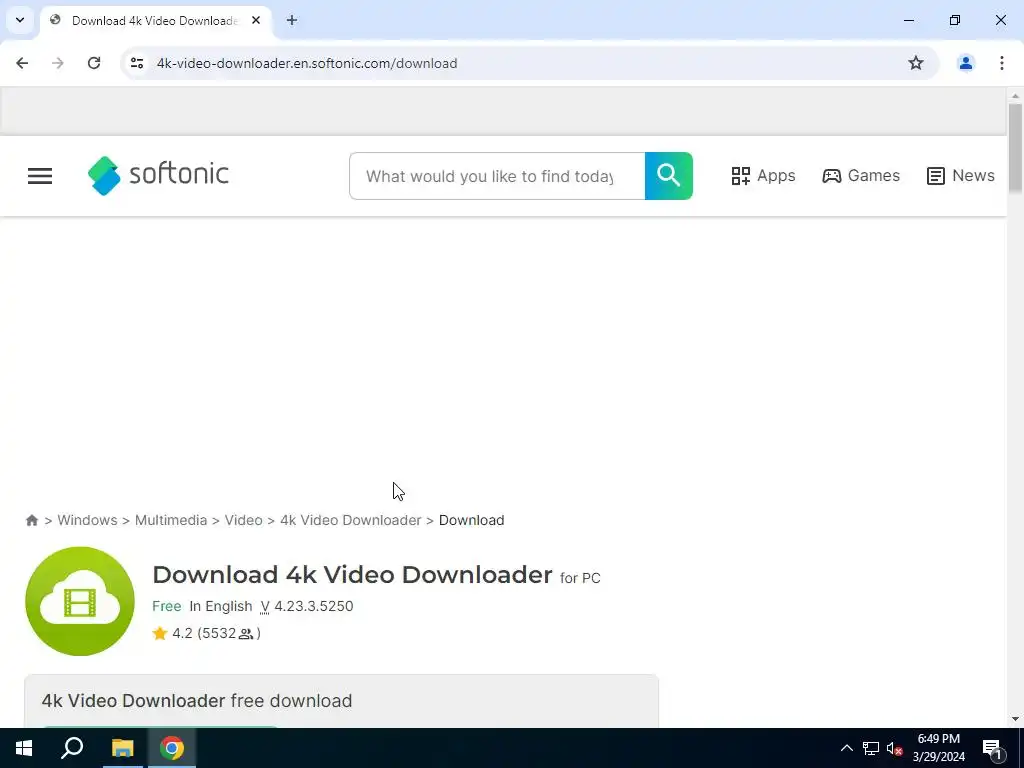View site information icon in address bar
Screen dimensions: 1024x768
[x=137, y=63]
